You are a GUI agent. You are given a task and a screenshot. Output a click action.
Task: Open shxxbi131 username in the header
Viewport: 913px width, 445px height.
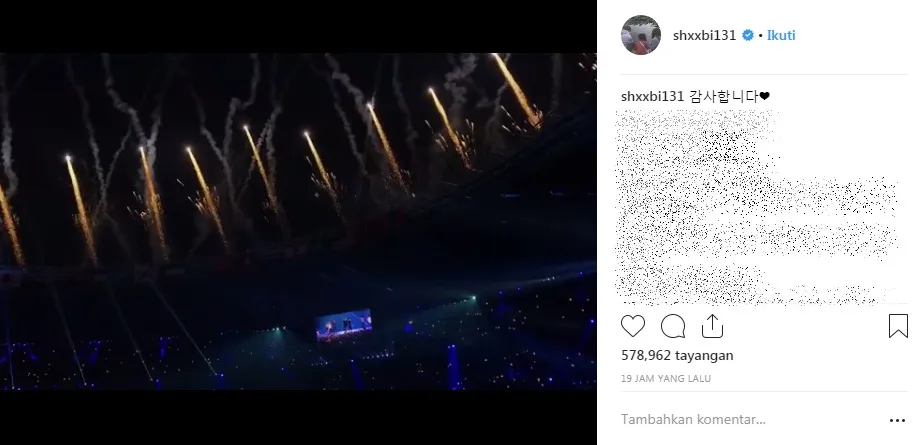(x=705, y=35)
